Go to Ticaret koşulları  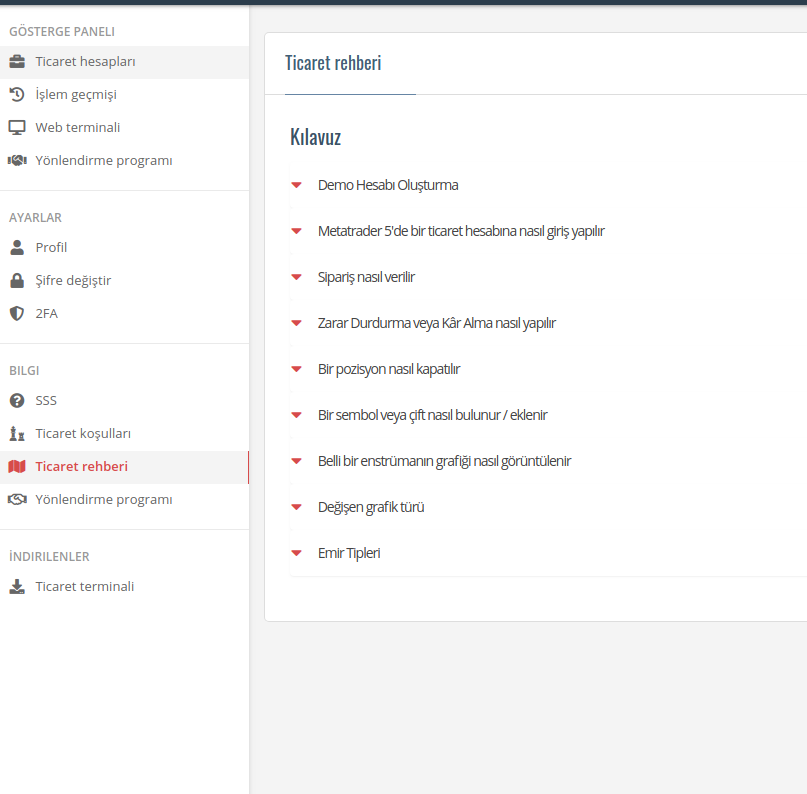tap(125, 433)
